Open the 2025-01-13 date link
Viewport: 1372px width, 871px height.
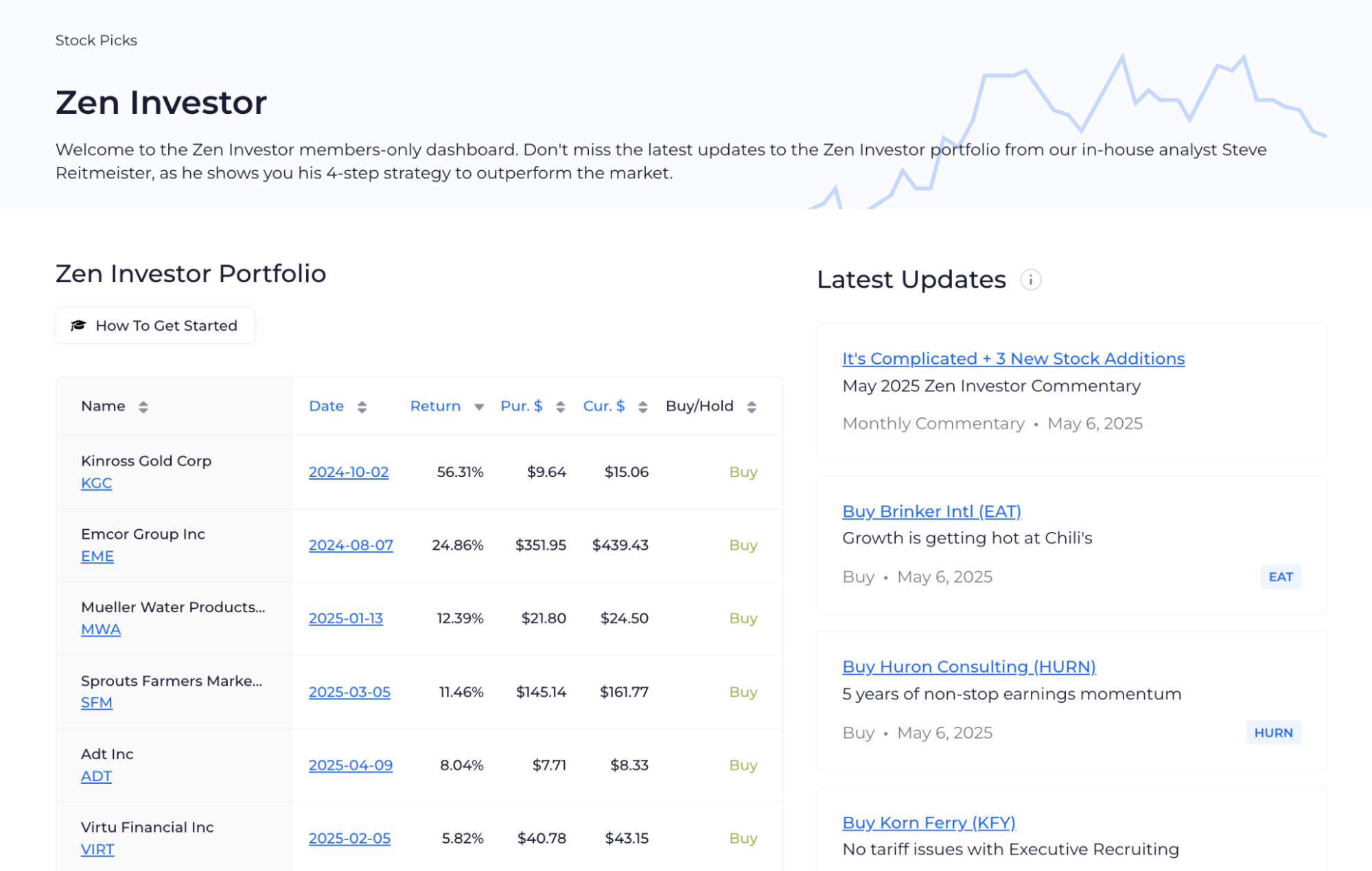coord(346,618)
